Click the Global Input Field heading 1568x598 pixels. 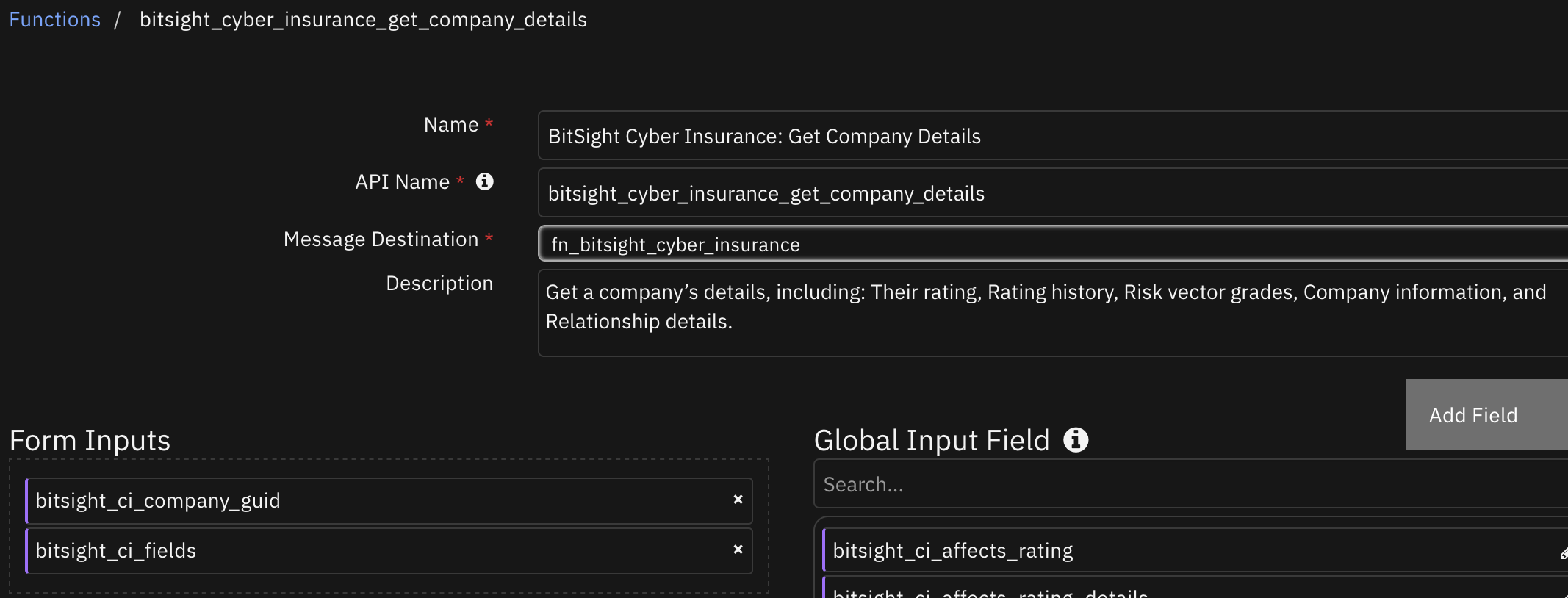(x=932, y=441)
